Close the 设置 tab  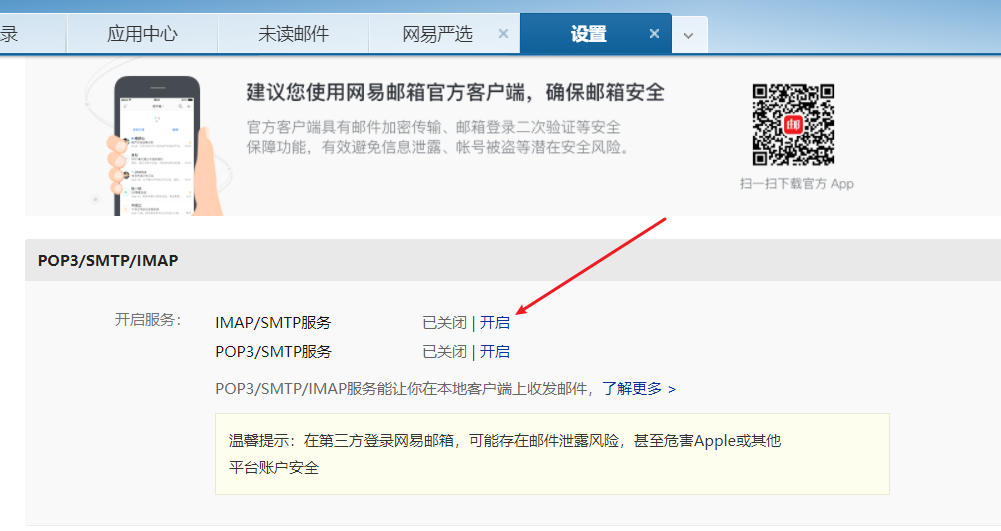click(654, 34)
